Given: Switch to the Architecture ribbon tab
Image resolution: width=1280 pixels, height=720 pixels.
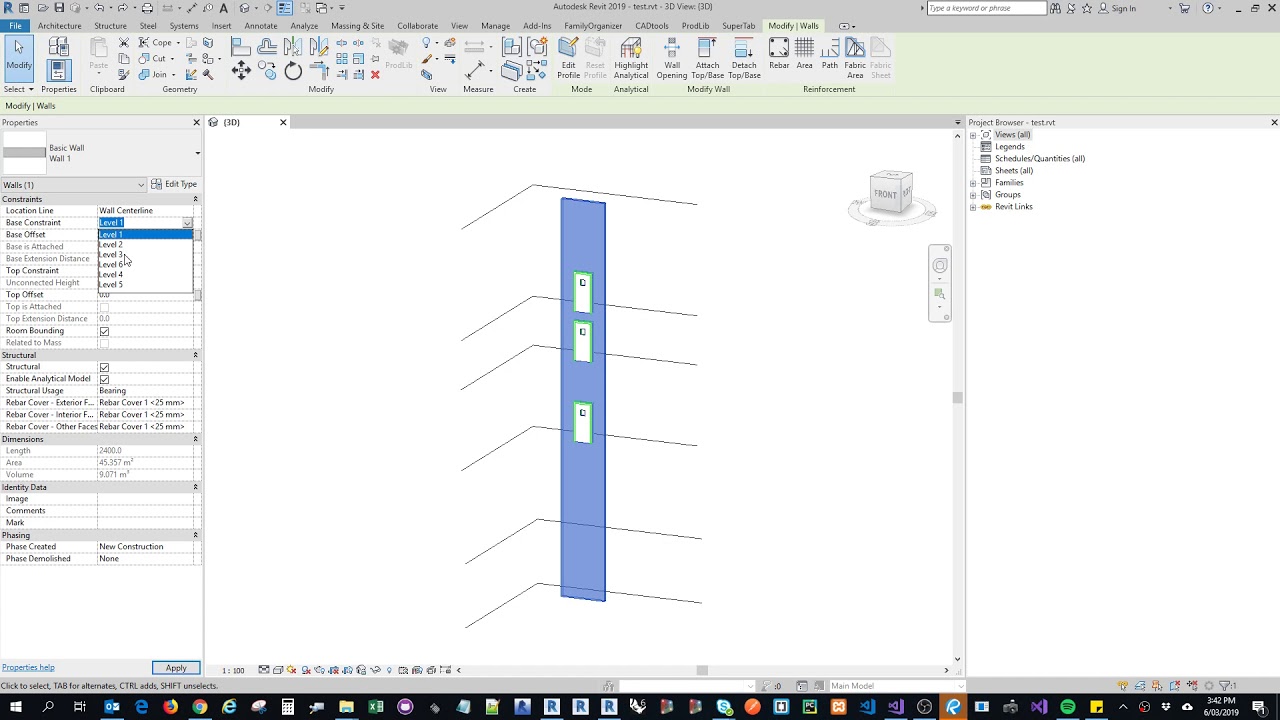Looking at the screenshot, I should tap(60, 26).
